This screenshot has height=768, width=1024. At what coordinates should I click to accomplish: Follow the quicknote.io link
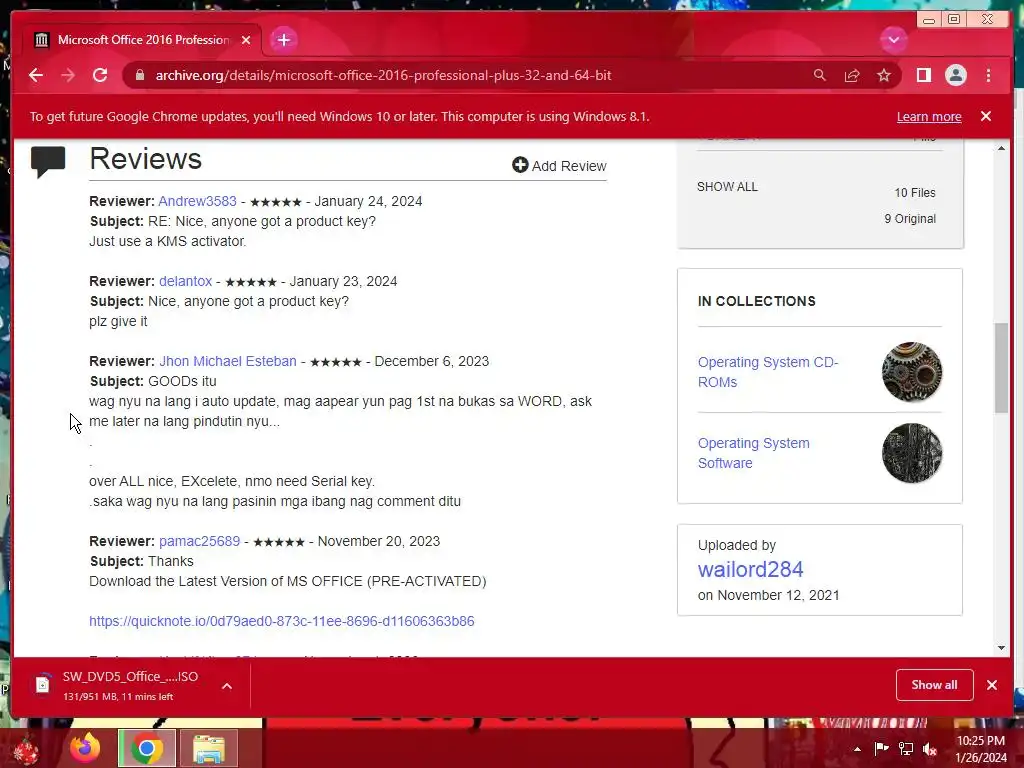(281, 621)
